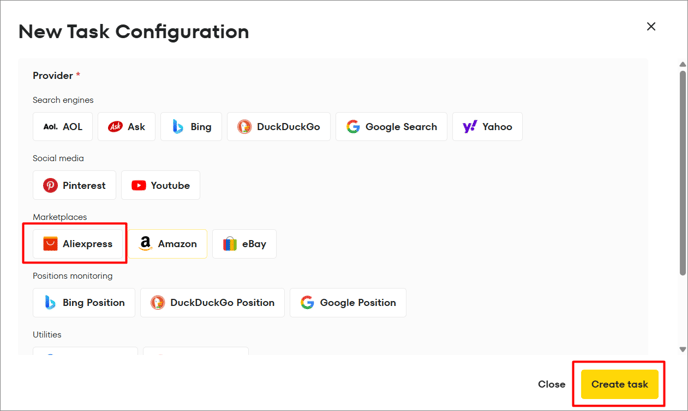688x411 pixels.
Task: Click the scrollbar up arrow
Action: pos(683,64)
